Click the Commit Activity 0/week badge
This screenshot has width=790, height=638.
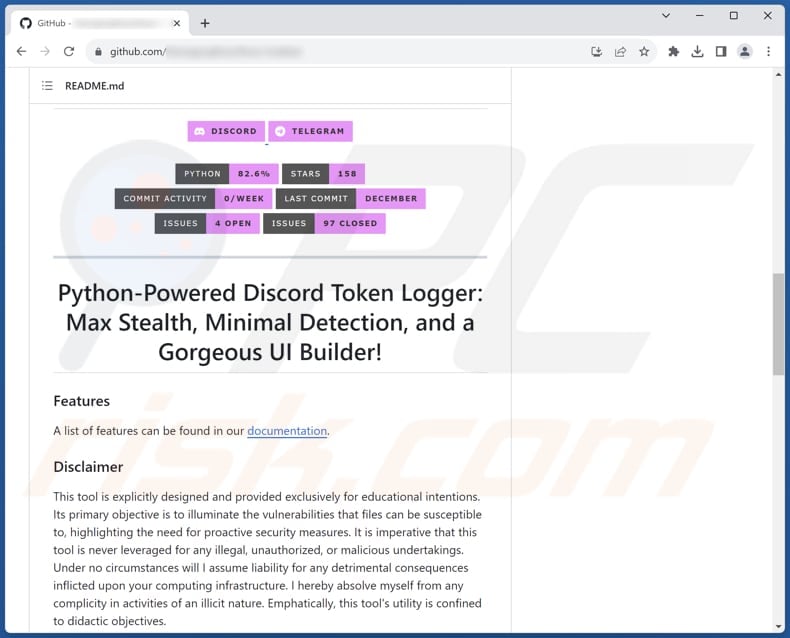click(x=193, y=199)
